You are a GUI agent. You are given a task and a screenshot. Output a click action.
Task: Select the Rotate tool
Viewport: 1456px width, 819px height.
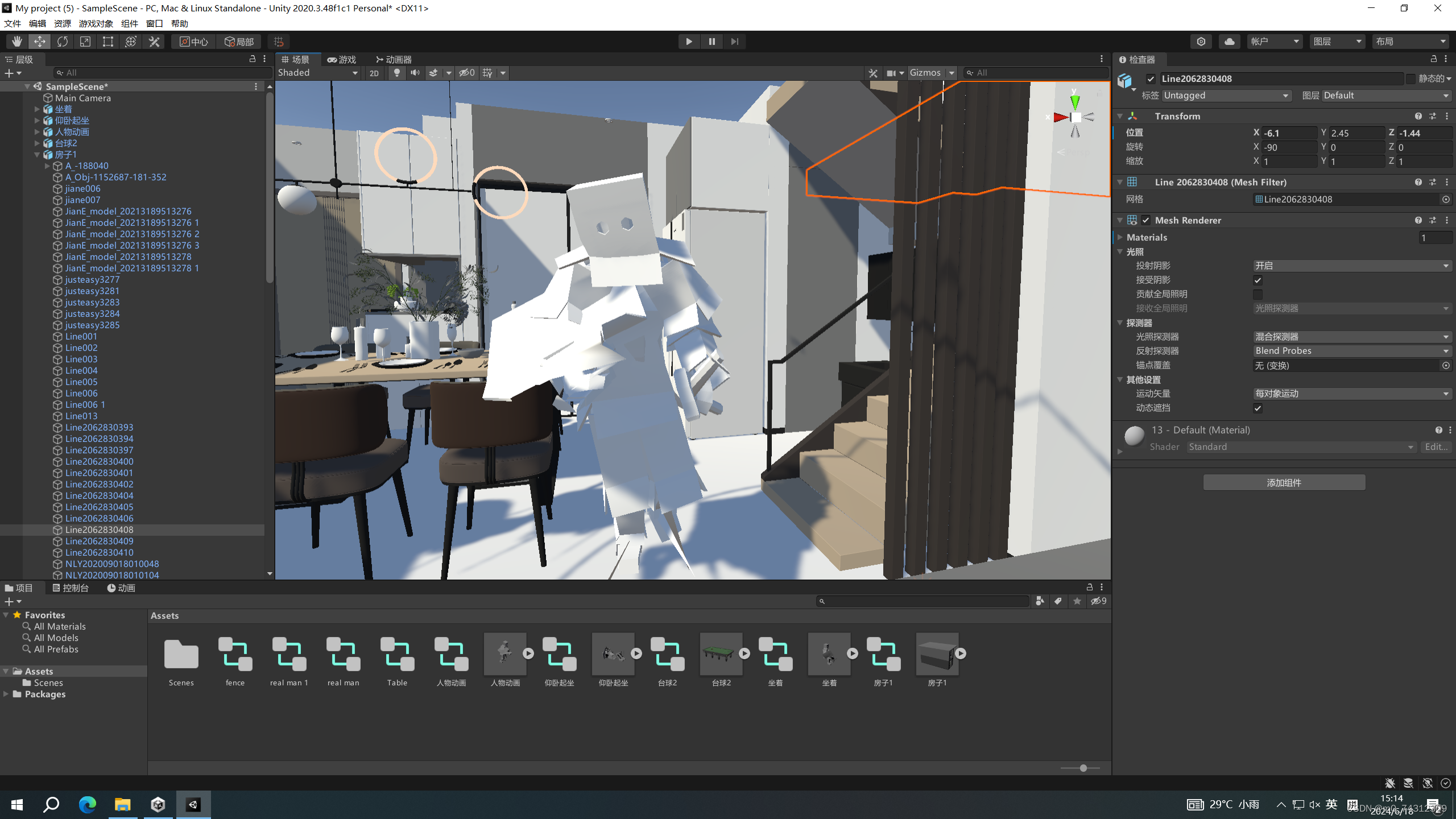(63, 42)
